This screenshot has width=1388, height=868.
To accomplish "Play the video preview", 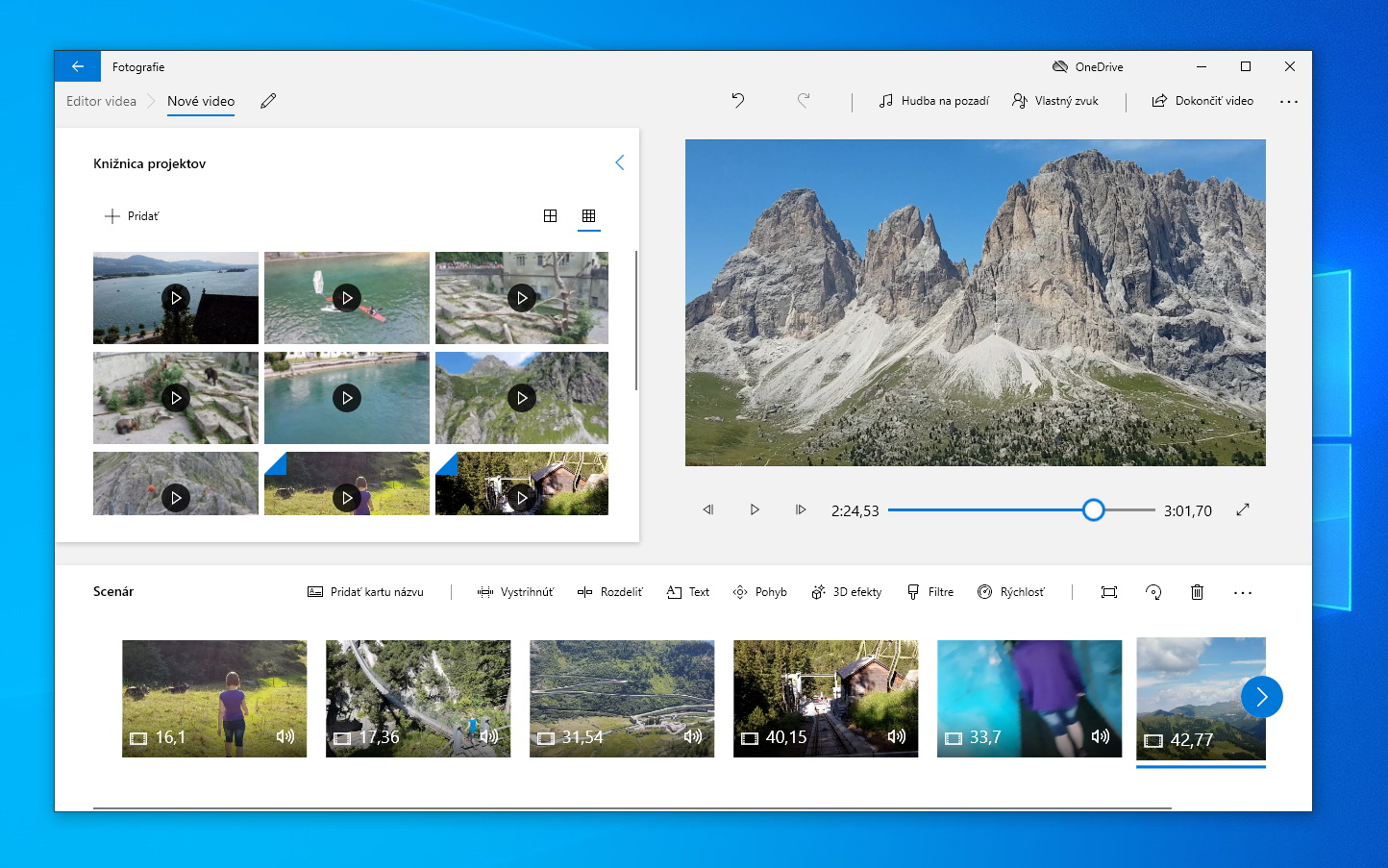I will [755, 509].
